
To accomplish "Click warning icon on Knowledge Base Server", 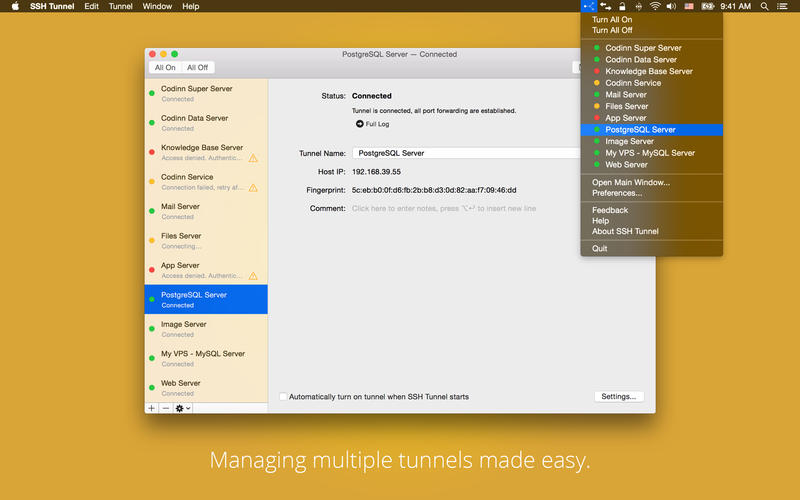I will [253, 158].
